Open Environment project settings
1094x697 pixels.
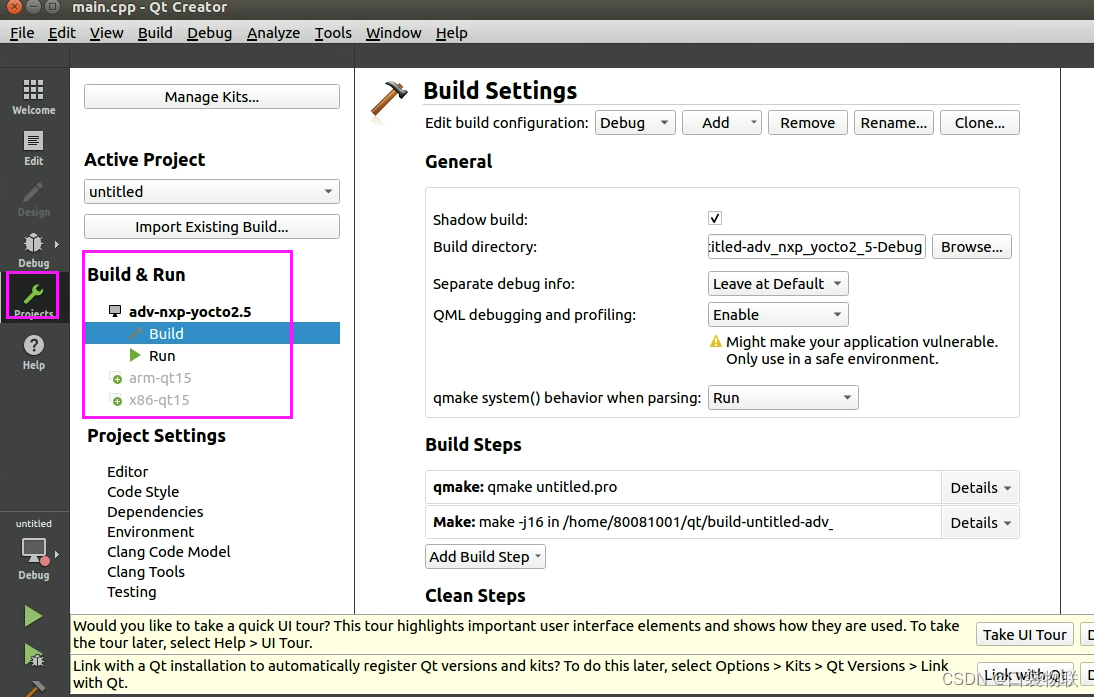[151, 532]
